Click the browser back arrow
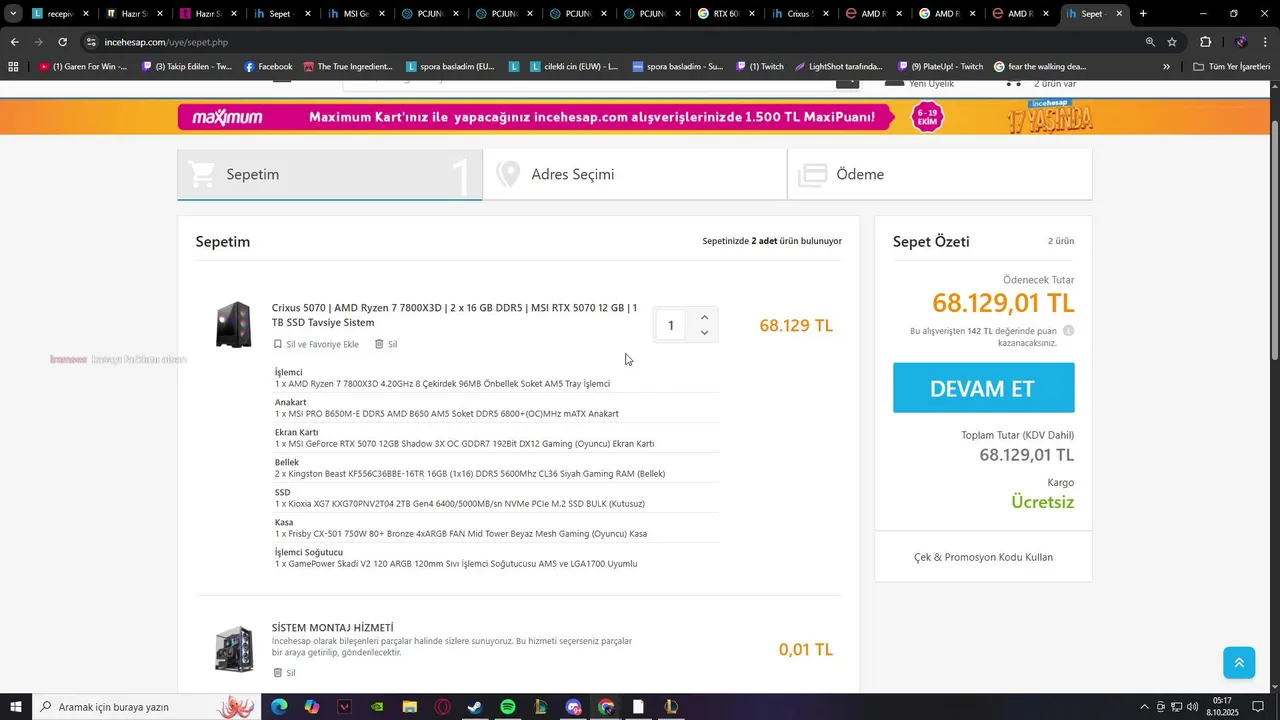 (14, 42)
